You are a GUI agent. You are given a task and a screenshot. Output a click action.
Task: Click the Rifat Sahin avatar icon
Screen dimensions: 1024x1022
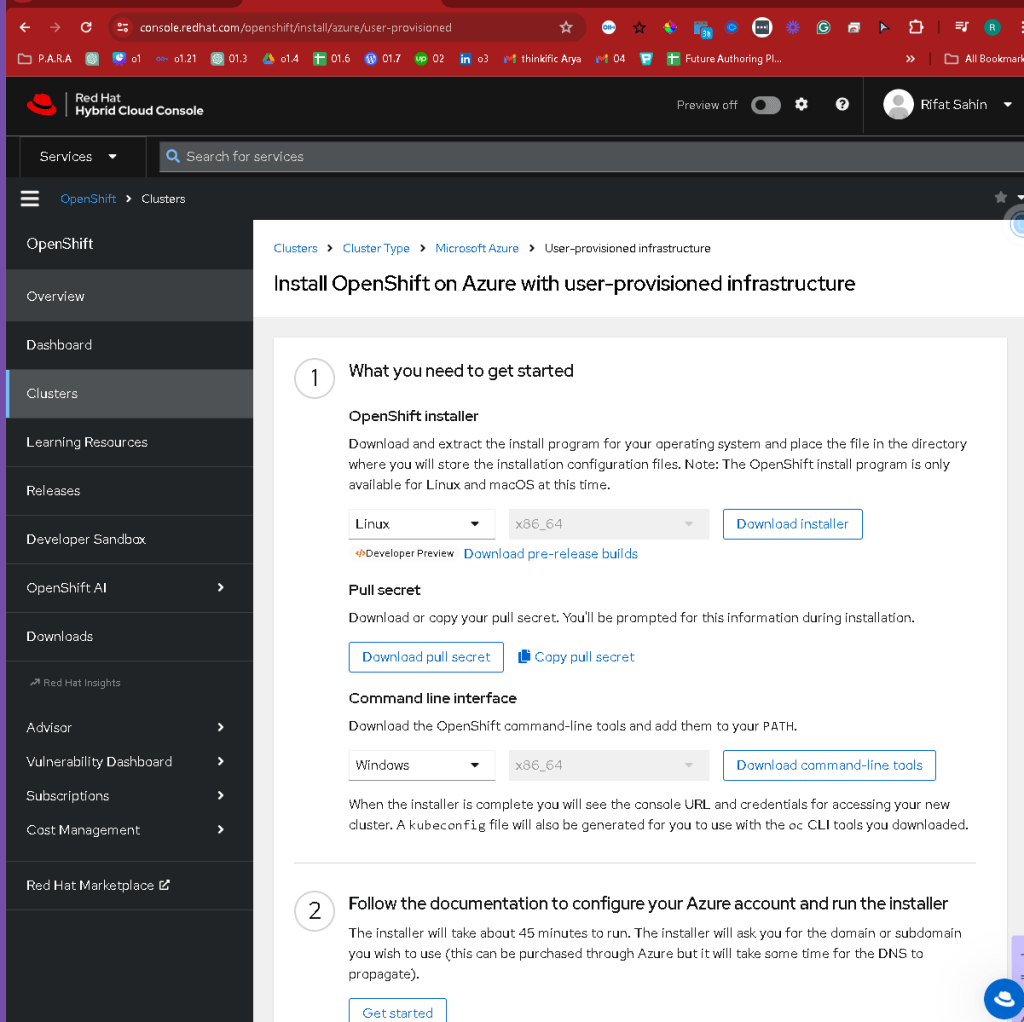(x=898, y=104)
